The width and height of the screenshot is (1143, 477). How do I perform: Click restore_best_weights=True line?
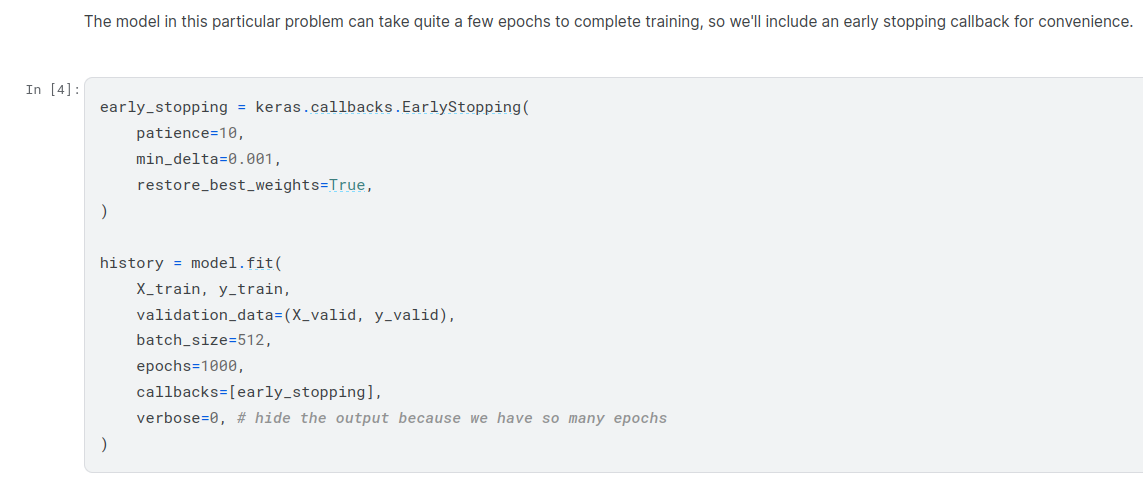point(254,185)
